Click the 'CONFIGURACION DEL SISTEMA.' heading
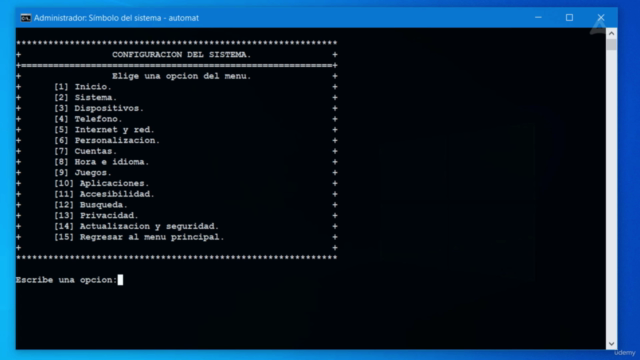The width and height of the screenshot is (640, 360). [181, 55]
